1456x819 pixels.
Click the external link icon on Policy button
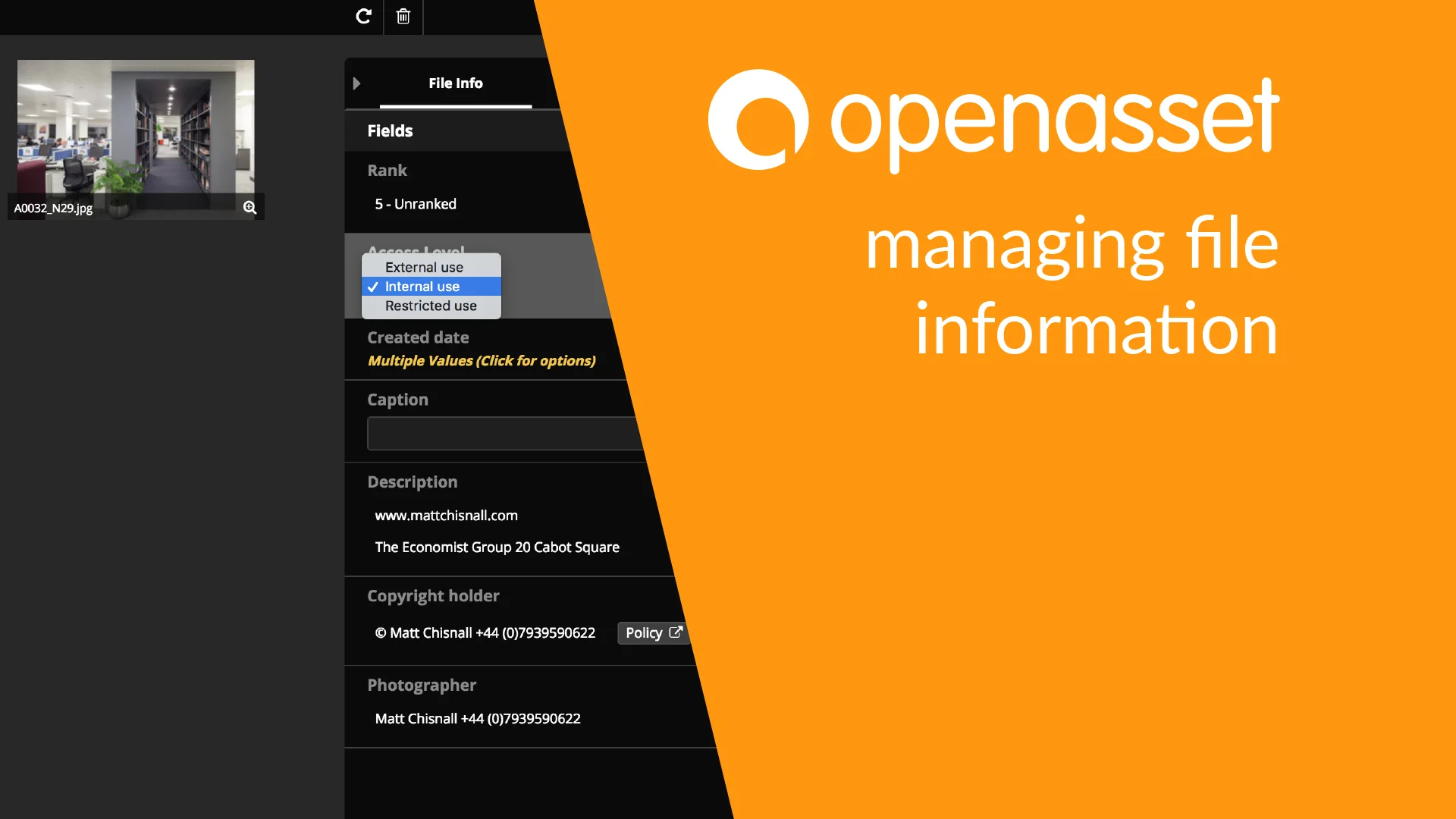(676, 632)
